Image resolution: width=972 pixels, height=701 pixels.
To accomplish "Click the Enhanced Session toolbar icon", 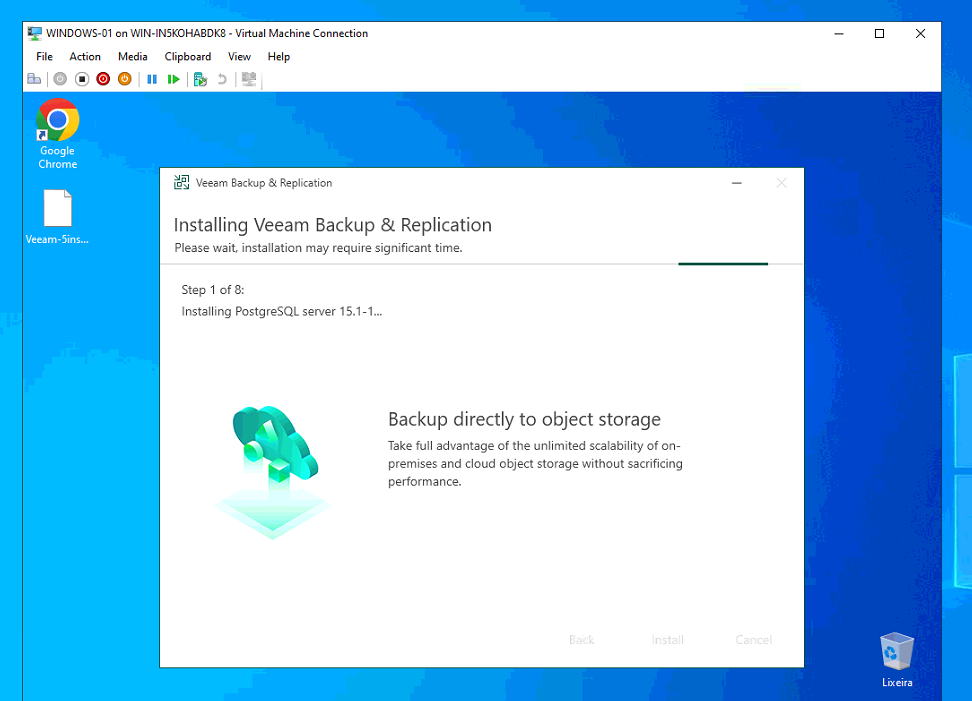I will [x=249, y=79].
